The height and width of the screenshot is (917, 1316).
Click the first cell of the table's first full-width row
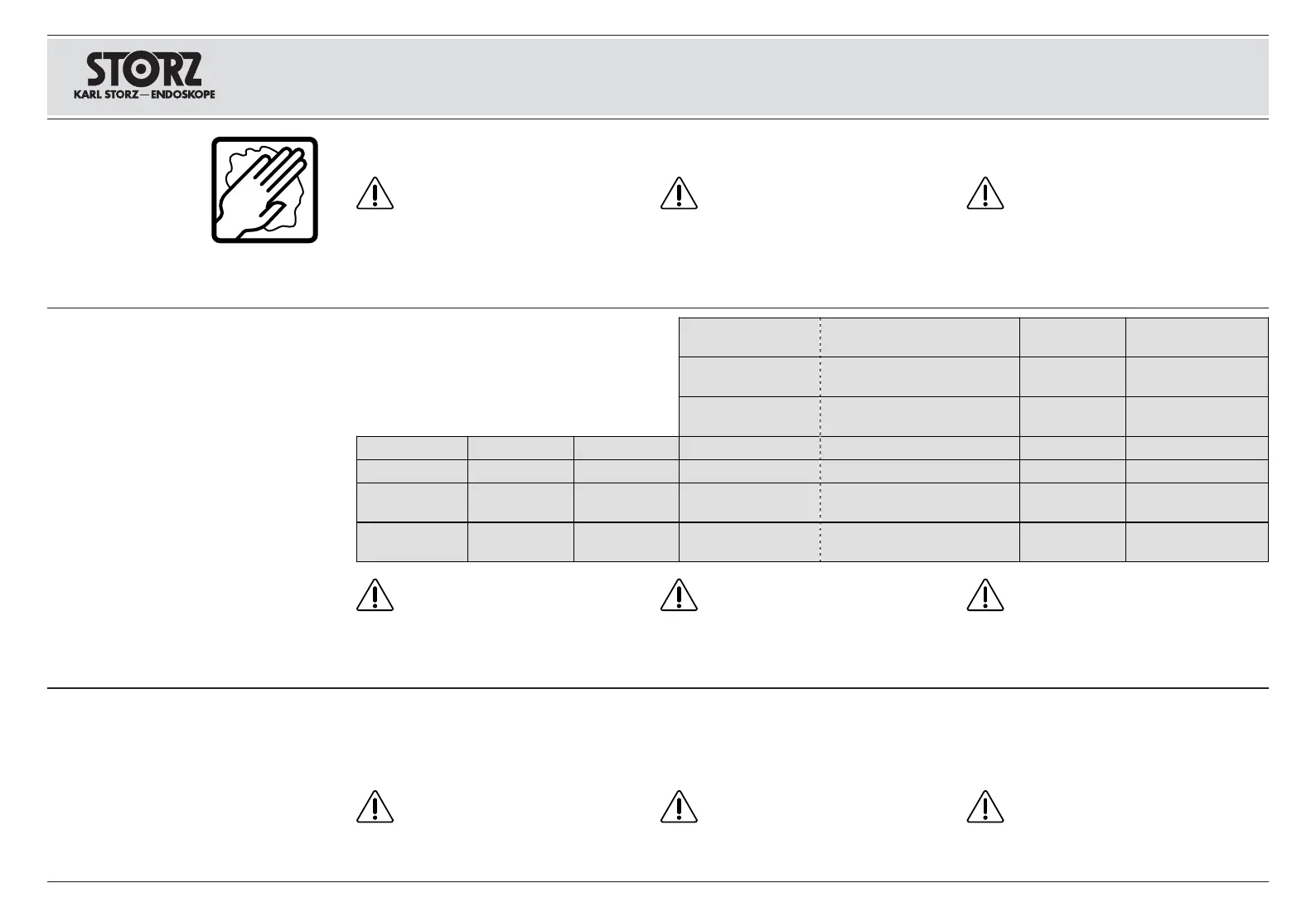point(412,448)
